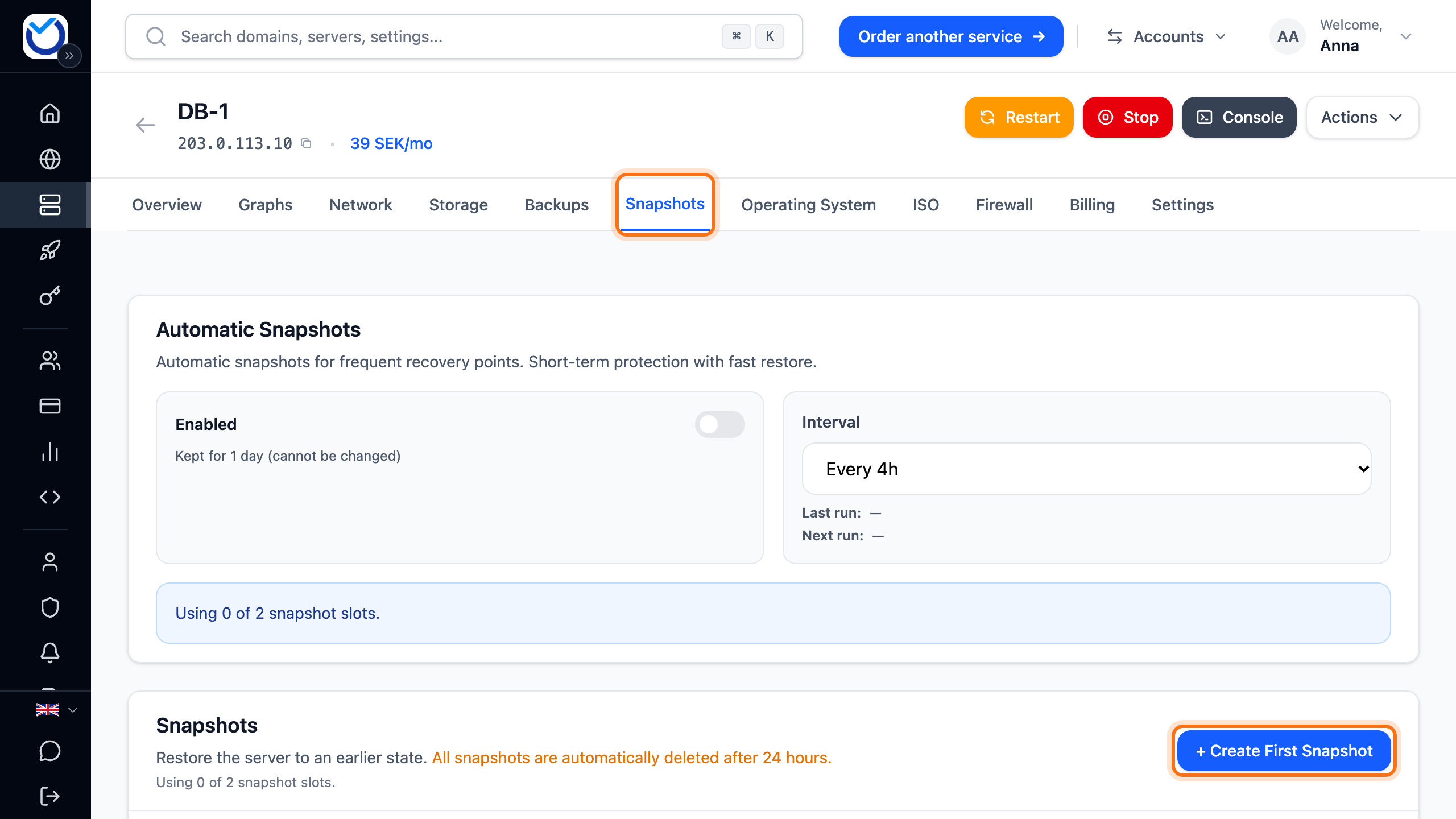Switch to the Firewall tab

[1004, 205]
